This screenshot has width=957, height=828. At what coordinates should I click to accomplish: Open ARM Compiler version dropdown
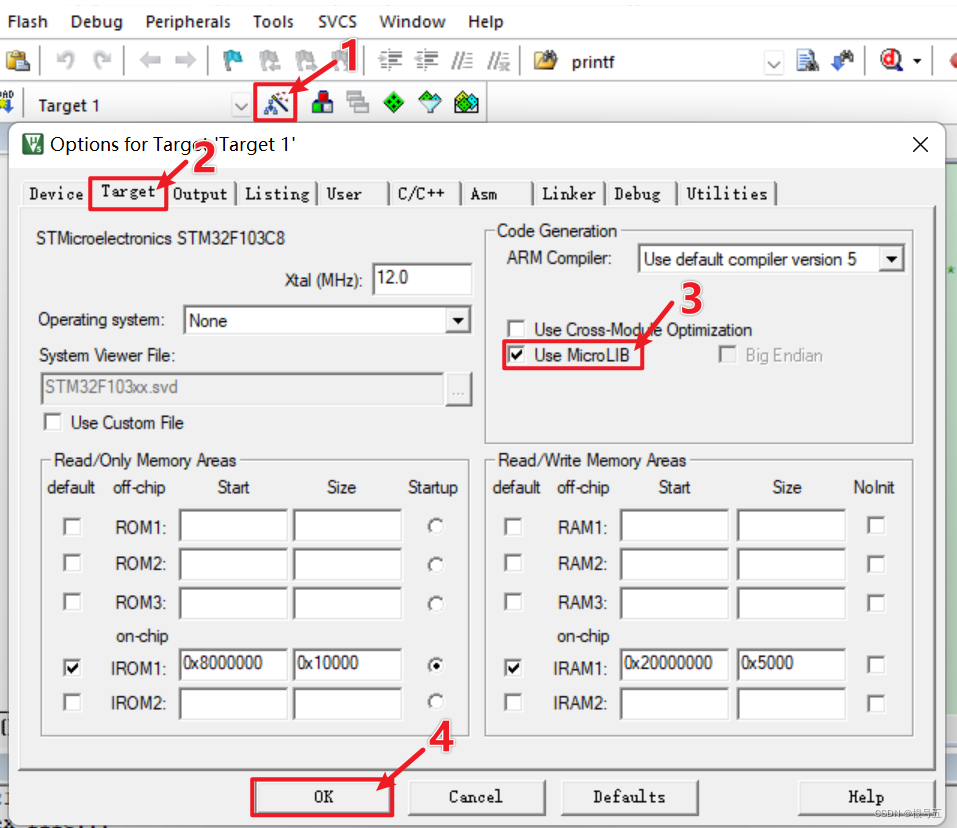[x=891, y=259]
